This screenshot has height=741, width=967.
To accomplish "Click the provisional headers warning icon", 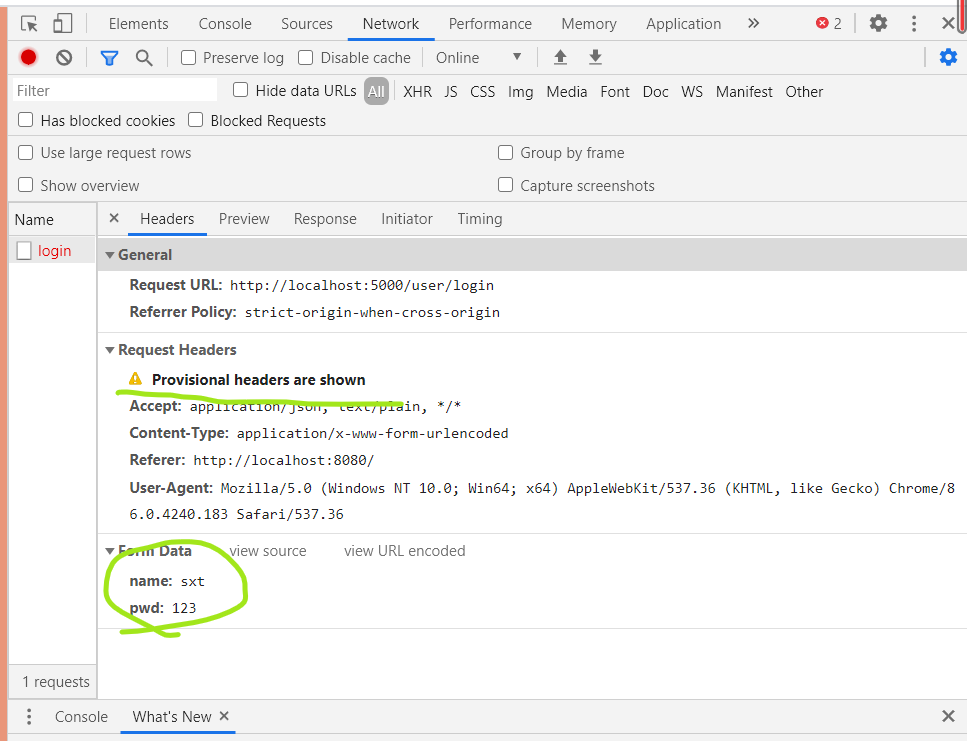I will (x=135, y=379).
